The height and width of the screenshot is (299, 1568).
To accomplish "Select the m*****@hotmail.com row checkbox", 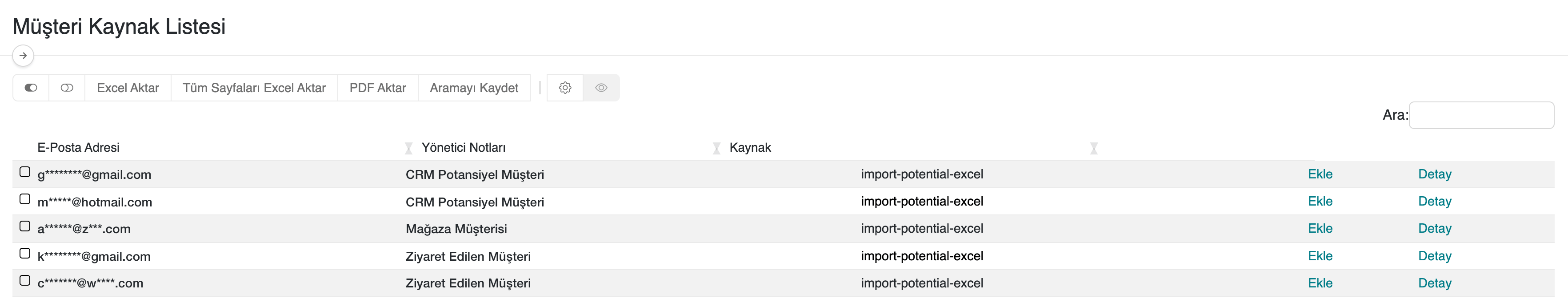I will [x=25, y=199].
